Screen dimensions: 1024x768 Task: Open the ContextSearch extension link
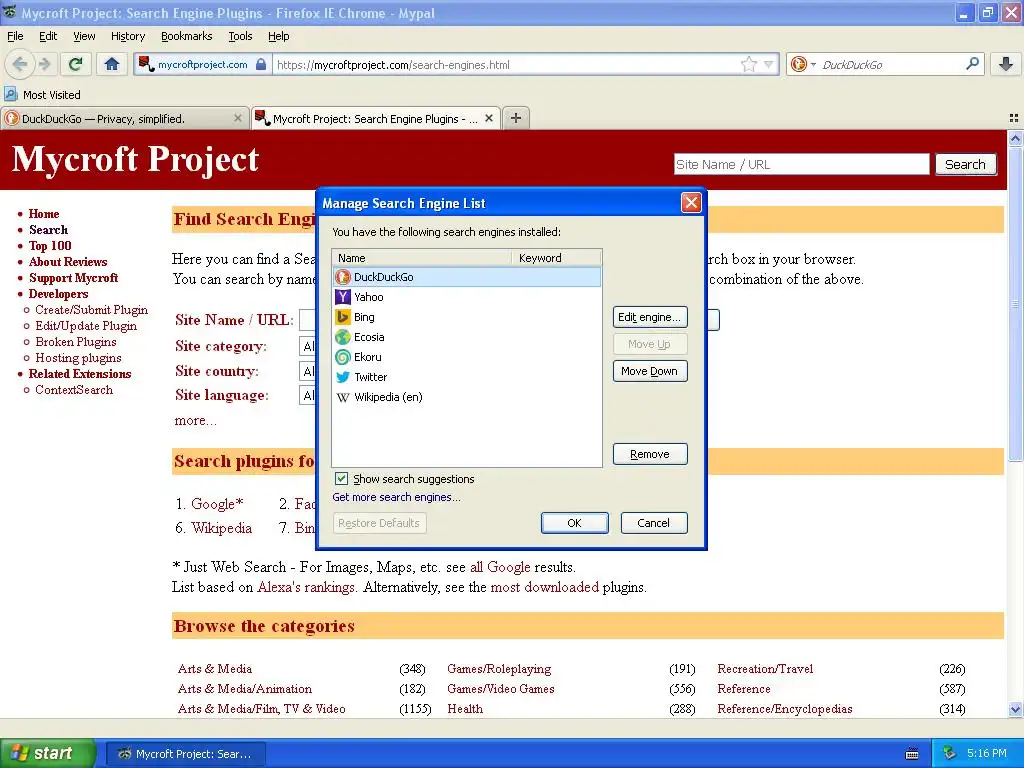[74, 390]
